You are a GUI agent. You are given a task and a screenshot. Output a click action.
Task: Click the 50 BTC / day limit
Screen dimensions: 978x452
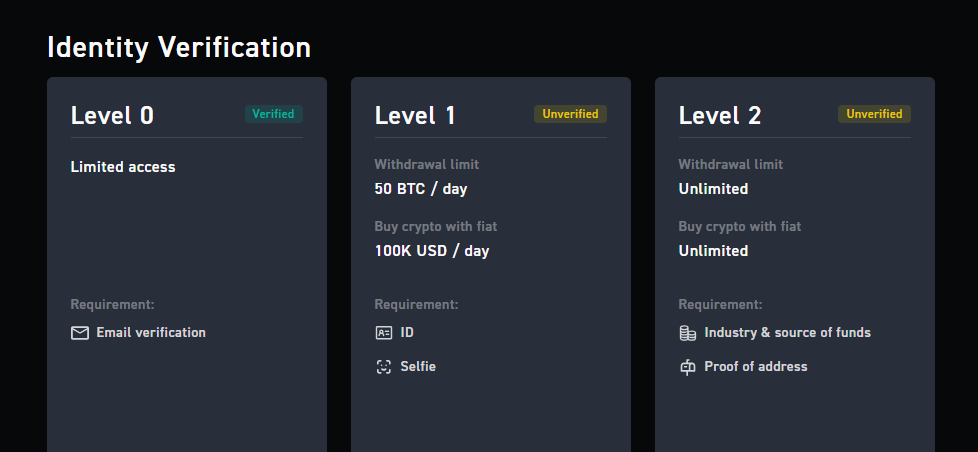pyautogui.click(x=421, y=189)
